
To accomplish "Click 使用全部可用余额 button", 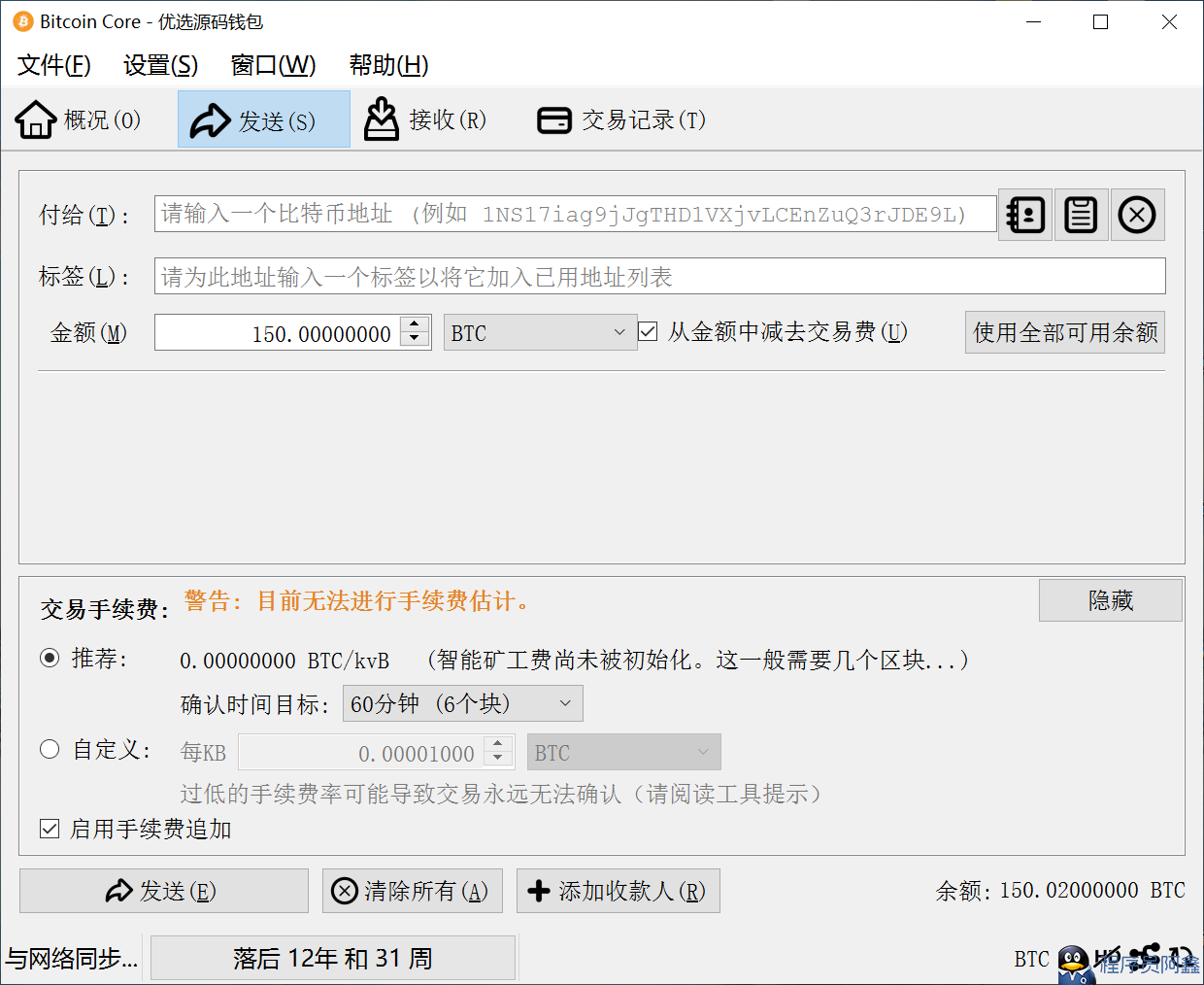I will [x=1065, y=332].
